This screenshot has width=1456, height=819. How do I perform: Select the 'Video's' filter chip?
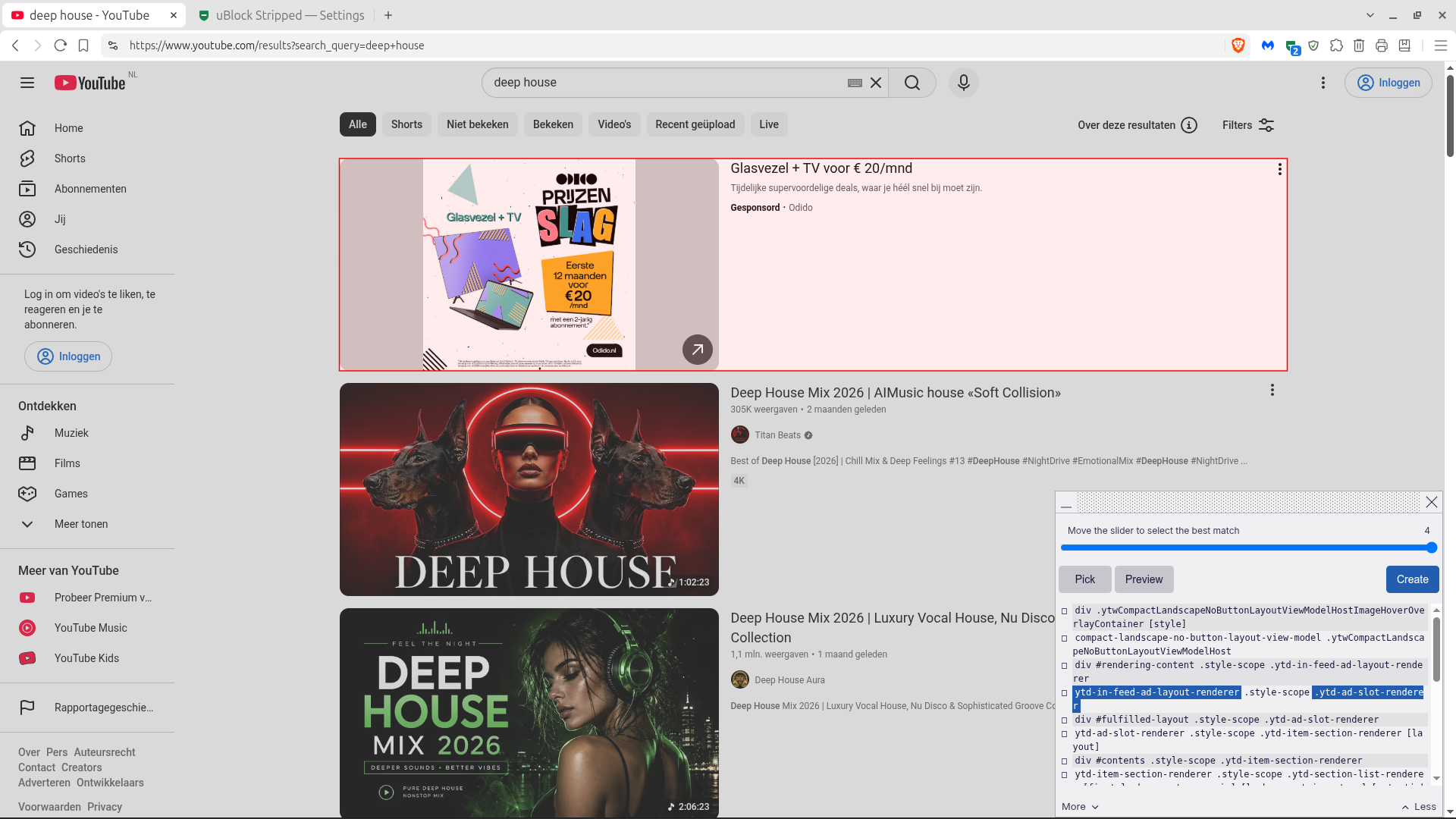click(x=614, y=124)
